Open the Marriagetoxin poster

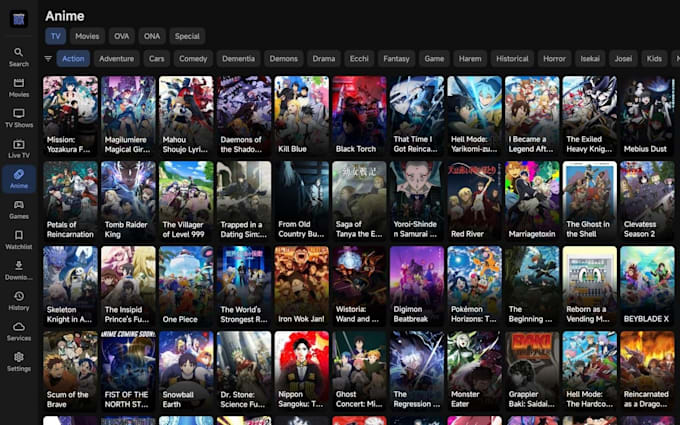532,201
